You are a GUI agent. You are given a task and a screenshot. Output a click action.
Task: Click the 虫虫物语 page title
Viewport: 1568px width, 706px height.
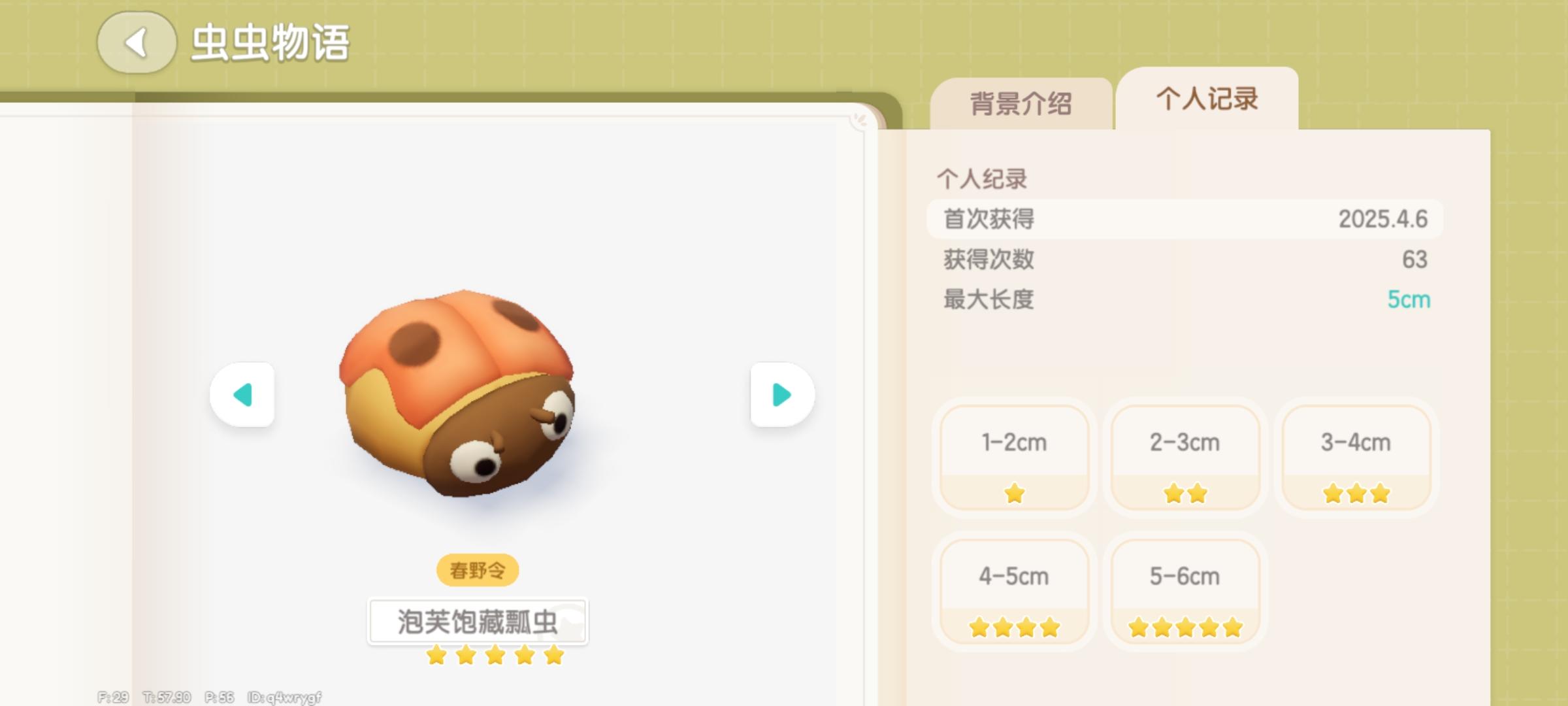click(x=270, y=43)
